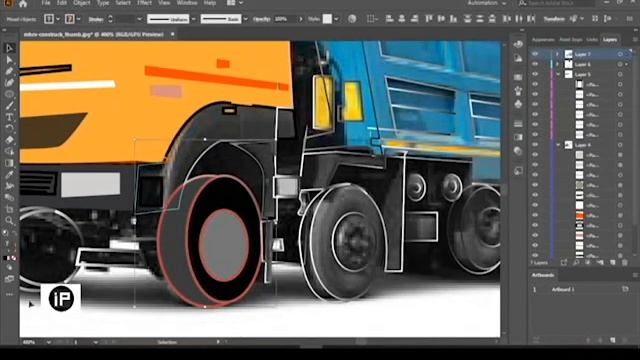
Task: Open the Window menu
Action: [x=187, y=3]
